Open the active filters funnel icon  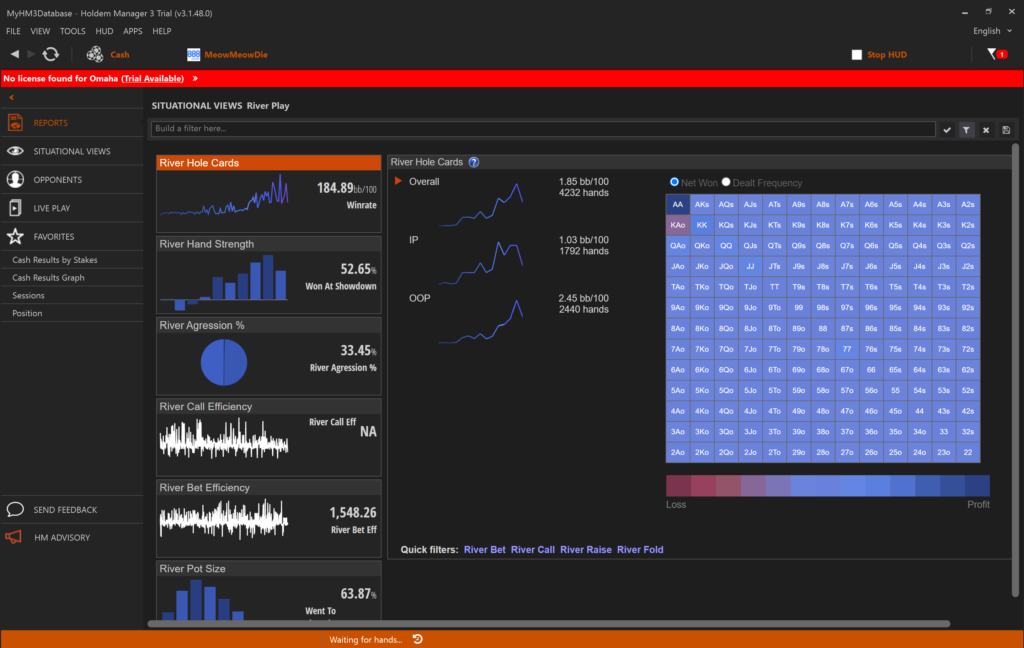click(997, 54)
